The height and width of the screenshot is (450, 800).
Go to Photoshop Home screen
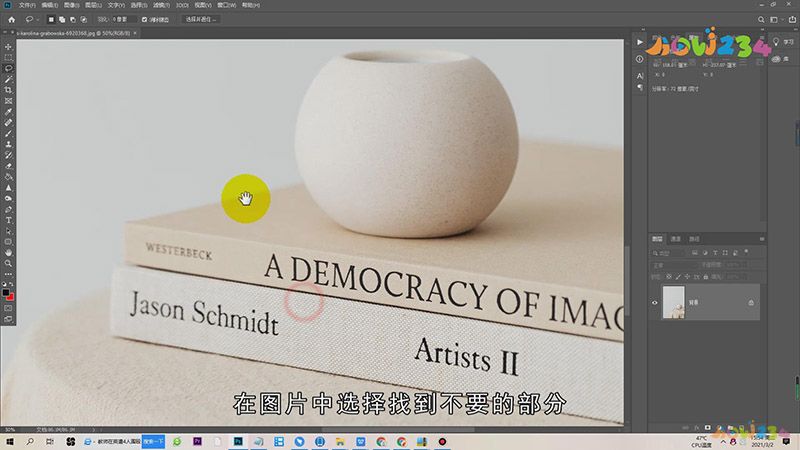coord(11,19)
